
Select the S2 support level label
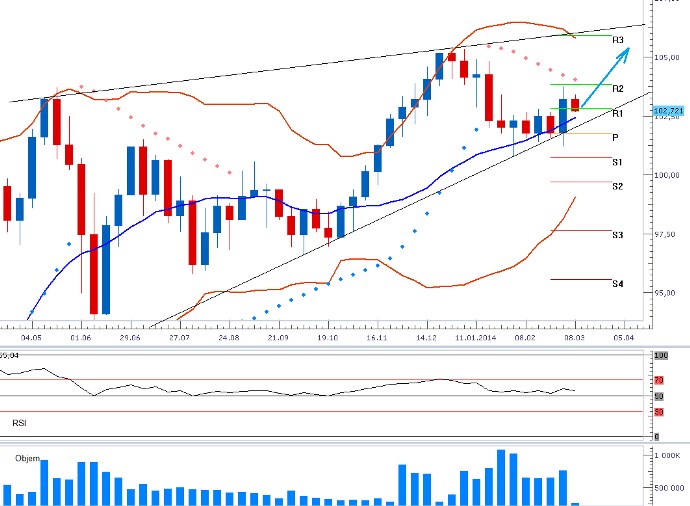coord(617,187)
